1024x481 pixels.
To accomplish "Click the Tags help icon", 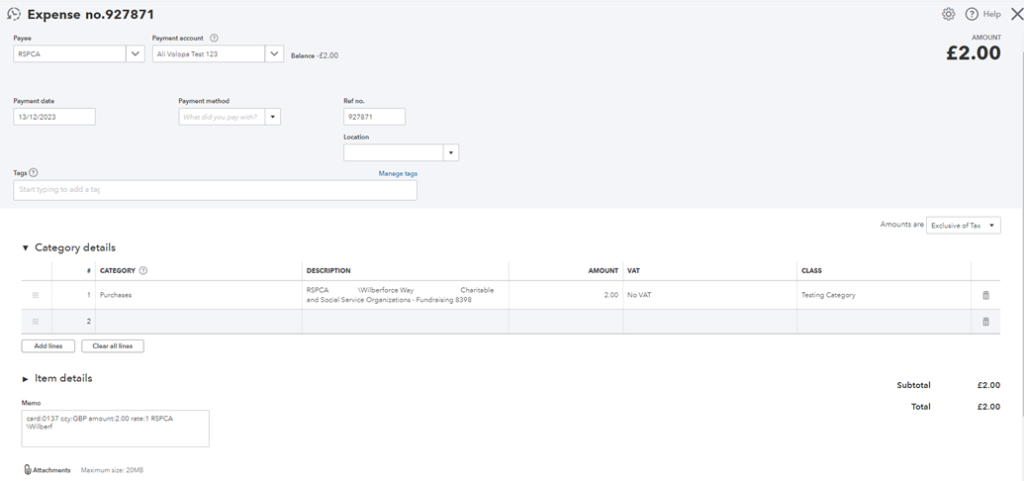I will 33,173.
